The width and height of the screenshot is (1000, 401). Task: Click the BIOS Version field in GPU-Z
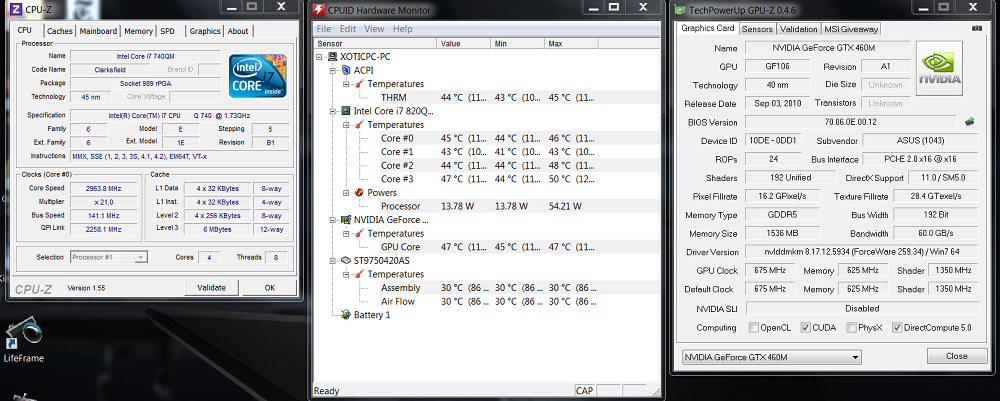(x=851, y=122)
